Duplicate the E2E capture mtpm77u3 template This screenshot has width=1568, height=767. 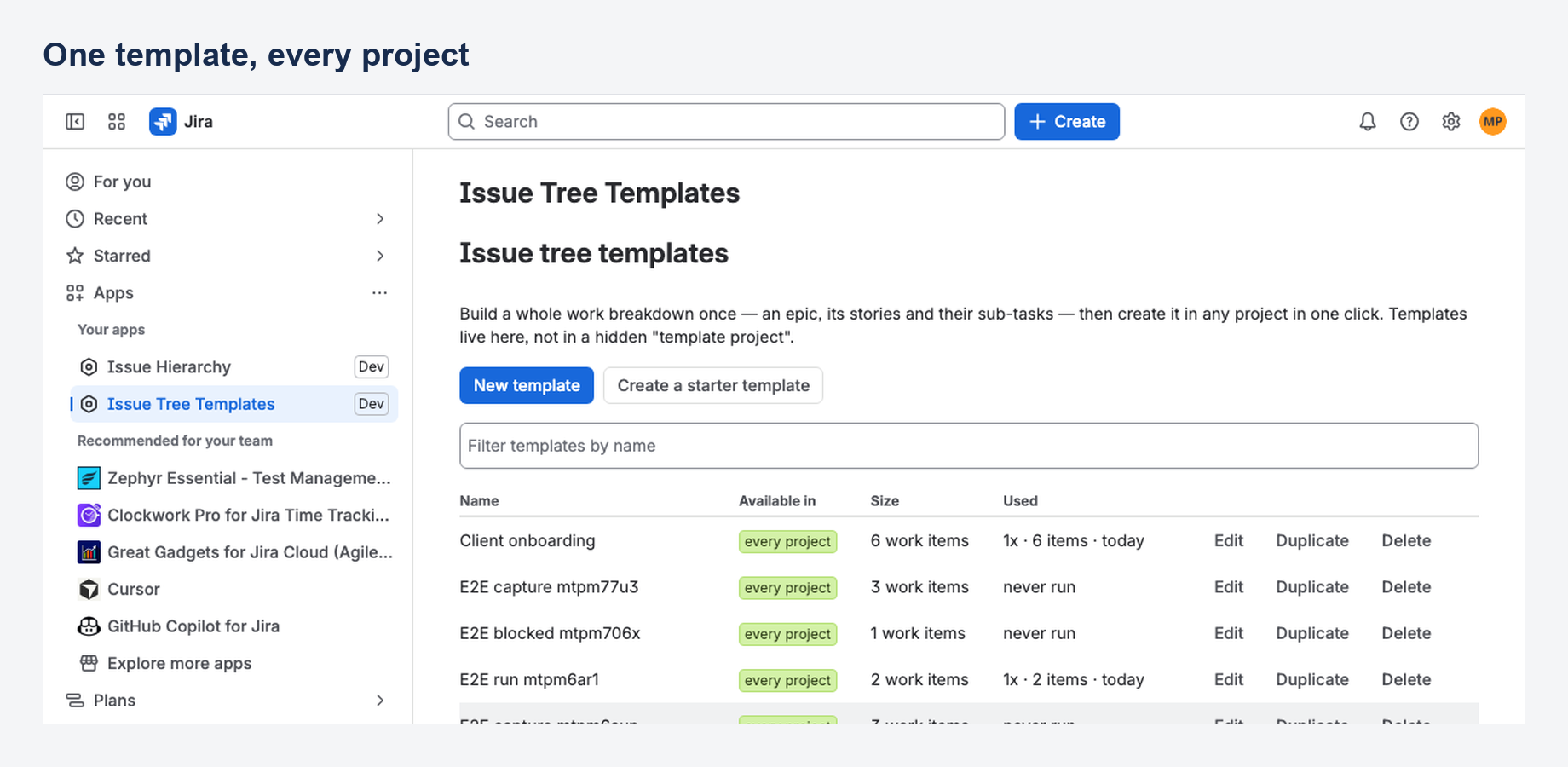pos(1312,587)
